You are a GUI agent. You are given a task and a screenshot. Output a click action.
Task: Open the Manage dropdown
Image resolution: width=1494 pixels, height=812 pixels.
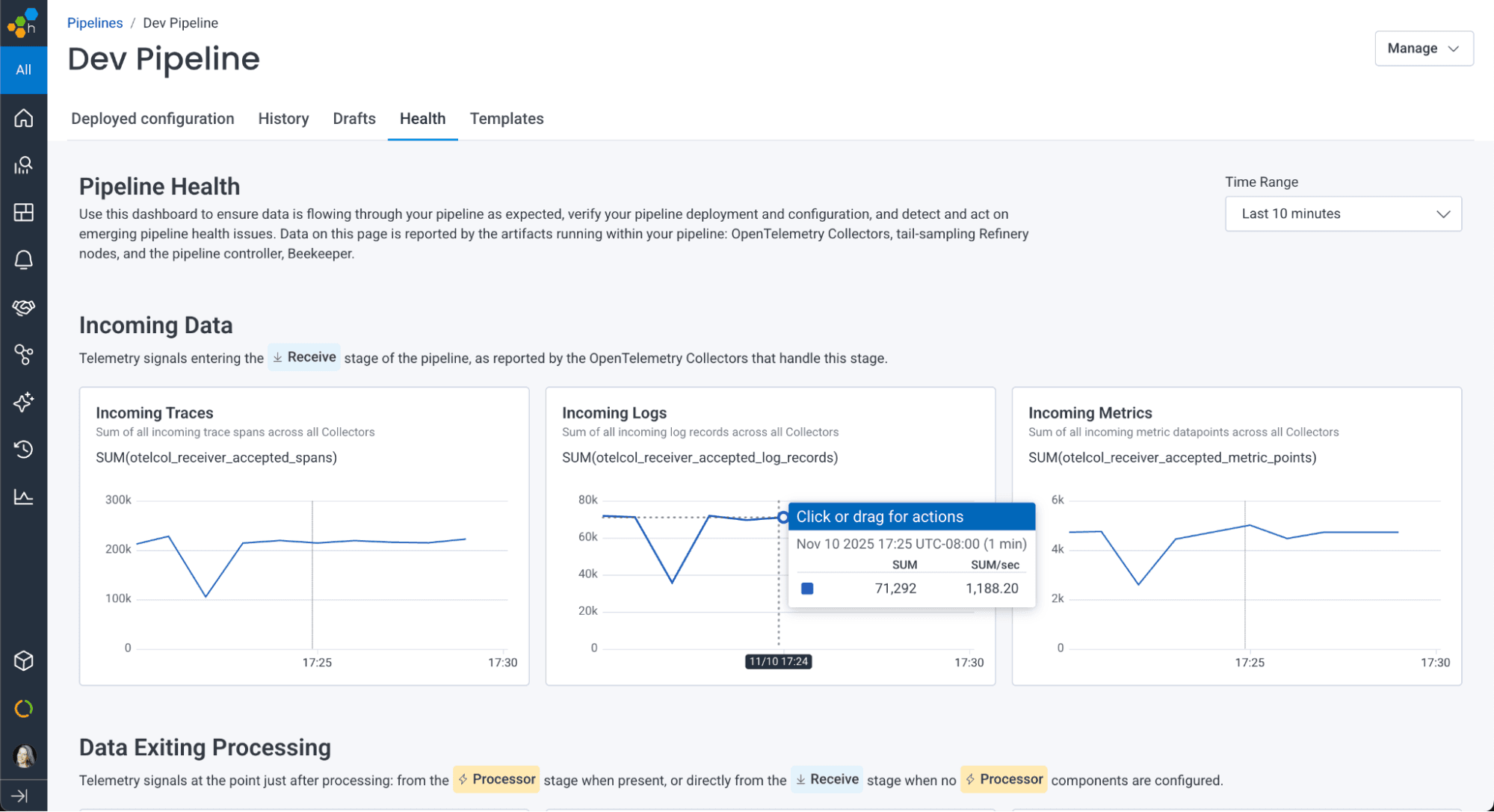click(1423, 49)
